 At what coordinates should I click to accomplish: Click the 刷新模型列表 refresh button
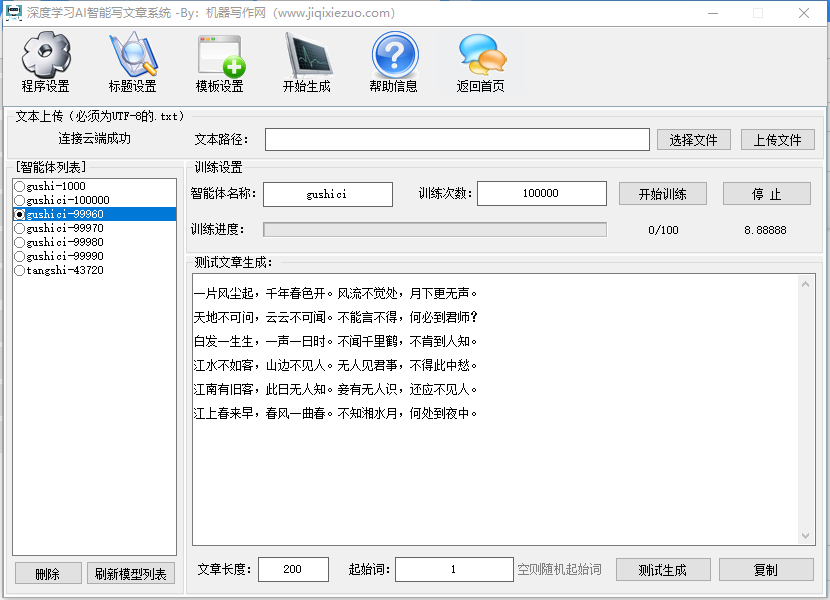tap(131, 574)
